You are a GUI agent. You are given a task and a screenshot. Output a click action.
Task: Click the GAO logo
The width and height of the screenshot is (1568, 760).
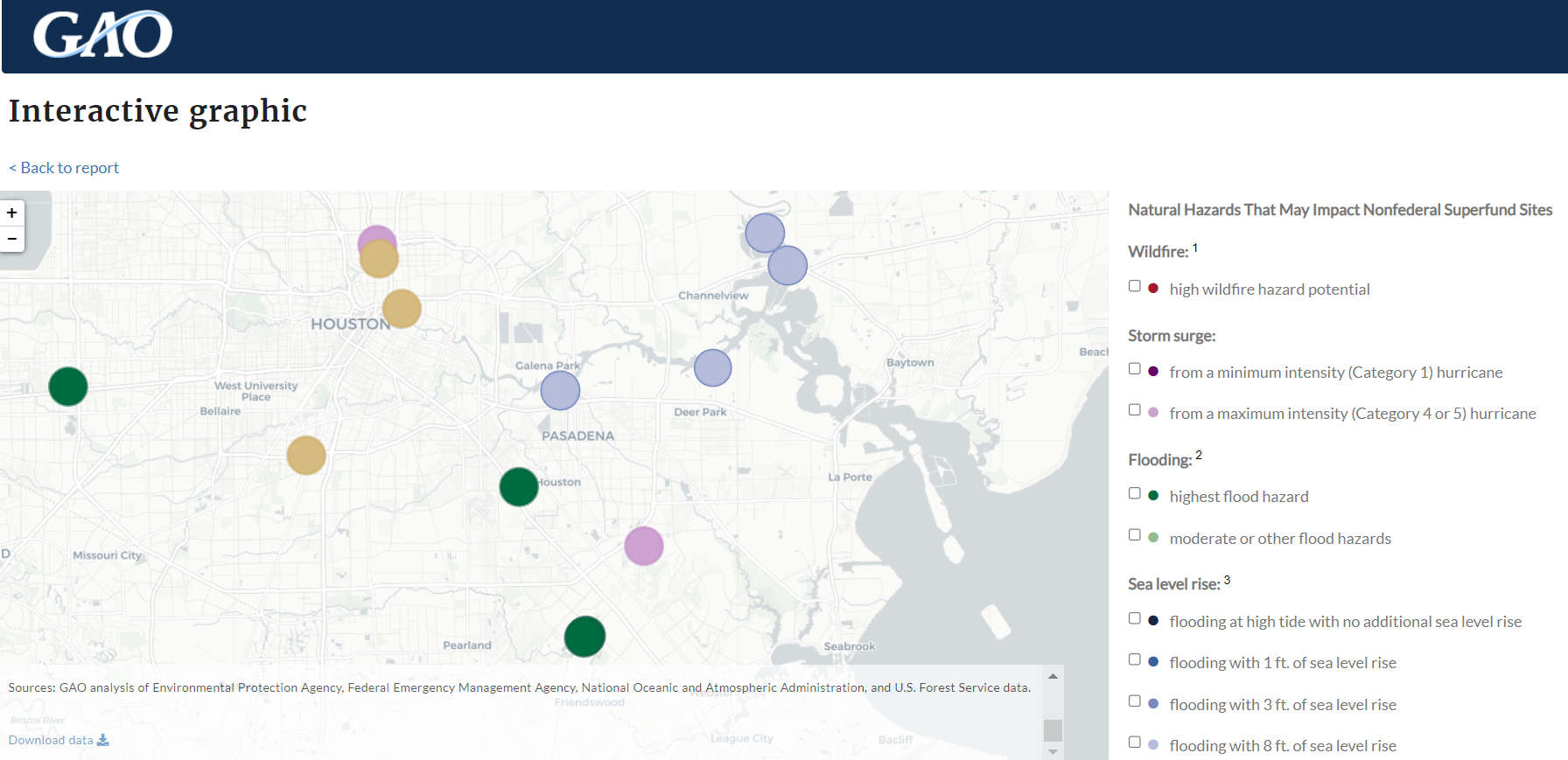(102, 35)
